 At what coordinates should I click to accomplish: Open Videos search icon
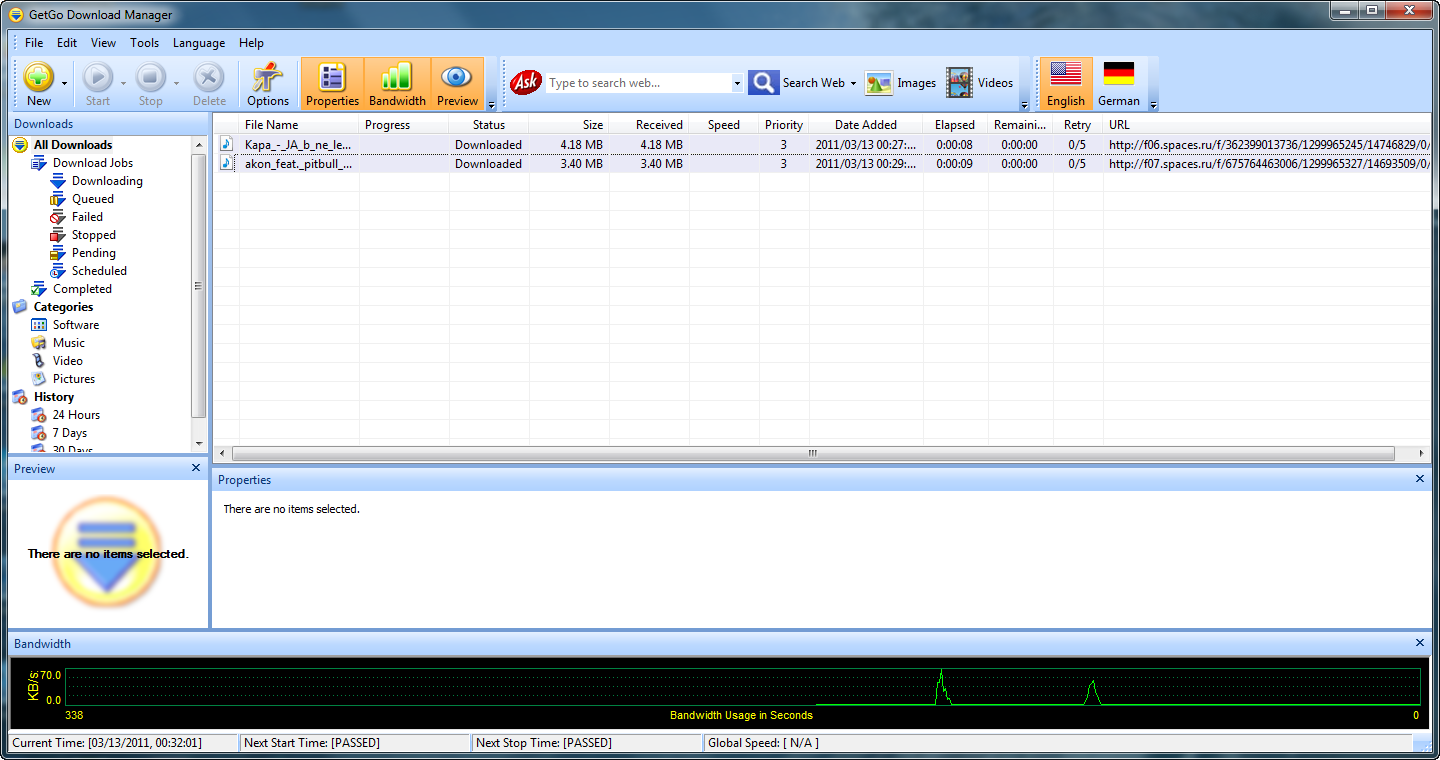click(960, 83)
